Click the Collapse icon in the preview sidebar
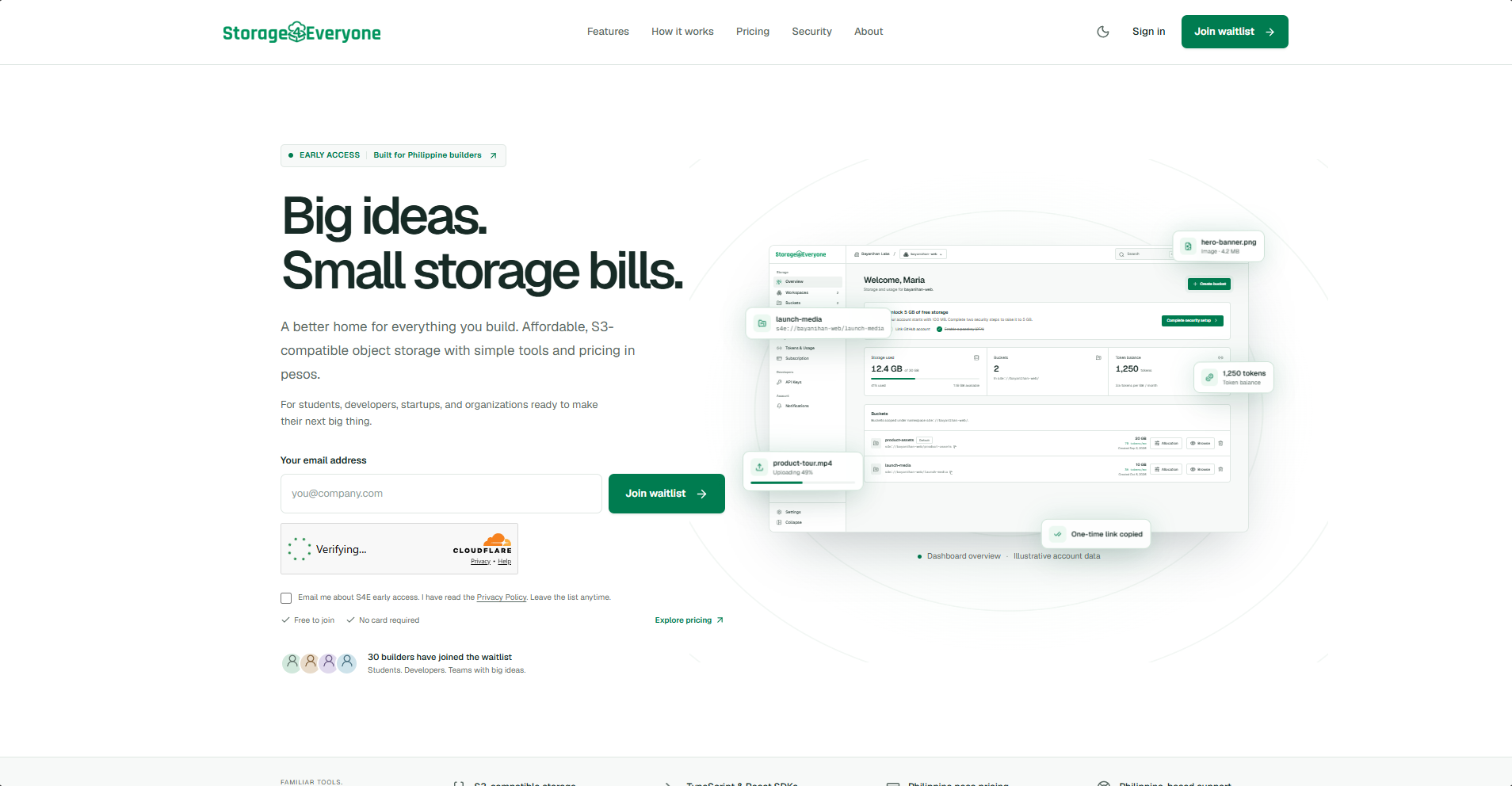The image size is (1512, 786). coord(779,522)
